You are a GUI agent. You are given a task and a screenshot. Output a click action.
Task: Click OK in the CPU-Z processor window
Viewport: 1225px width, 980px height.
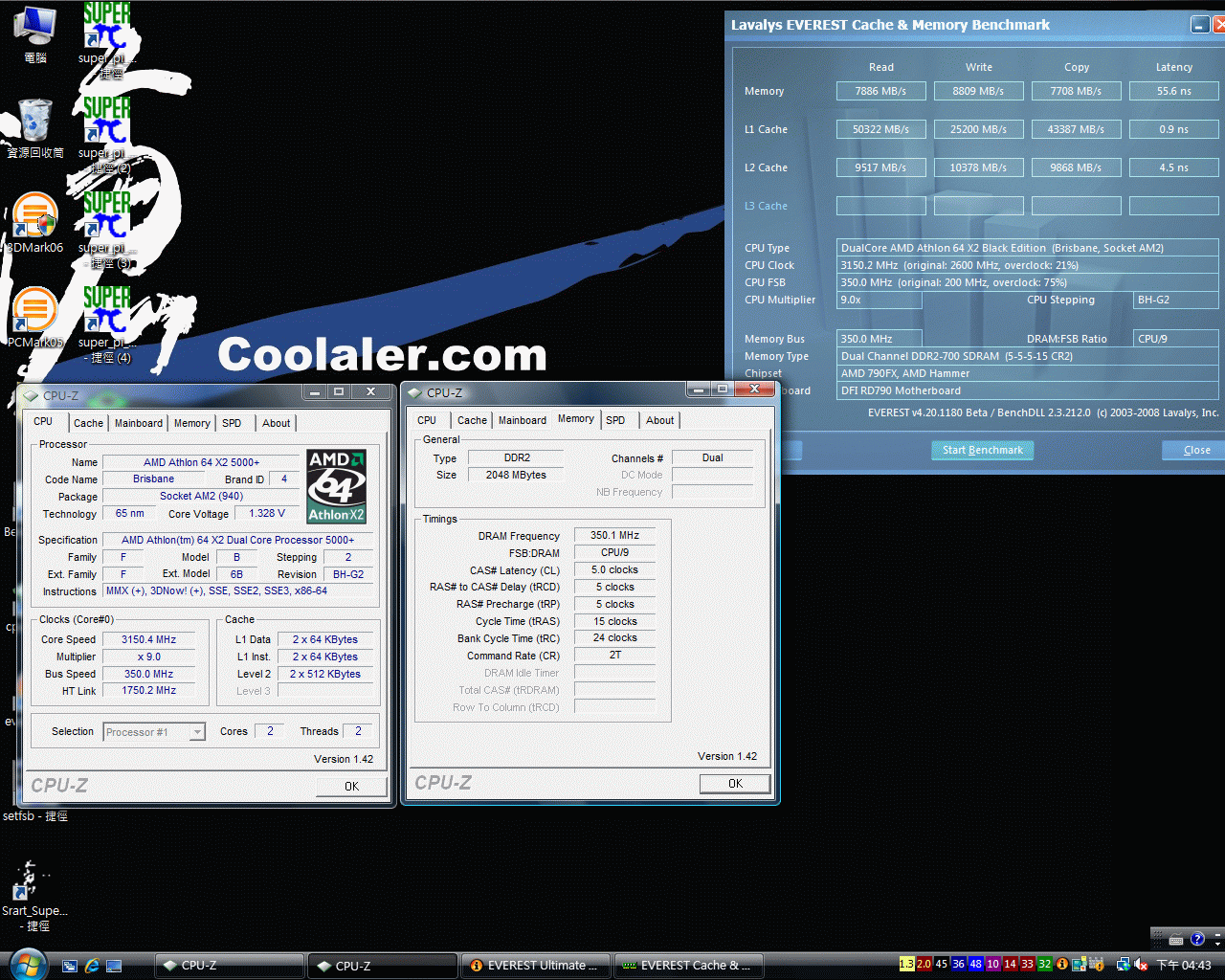[x=351, y=787]
